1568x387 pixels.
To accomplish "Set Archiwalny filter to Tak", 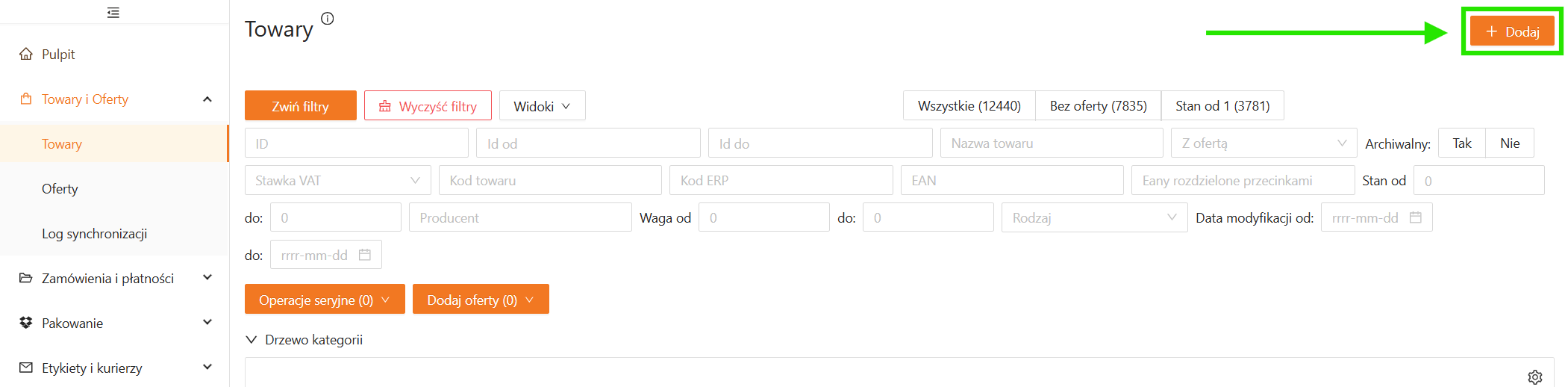I will 1461,143.
